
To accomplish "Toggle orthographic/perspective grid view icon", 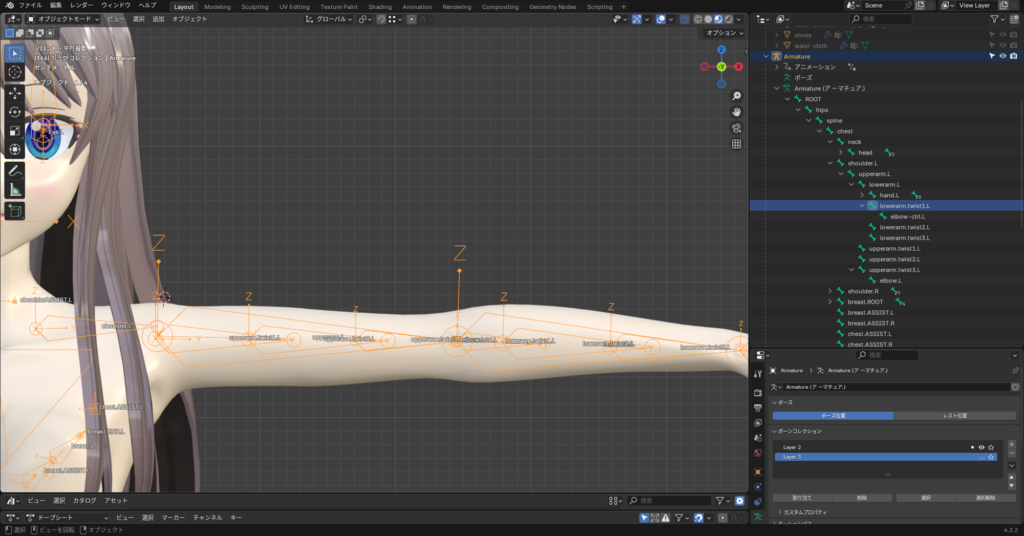I will point(736,144).
